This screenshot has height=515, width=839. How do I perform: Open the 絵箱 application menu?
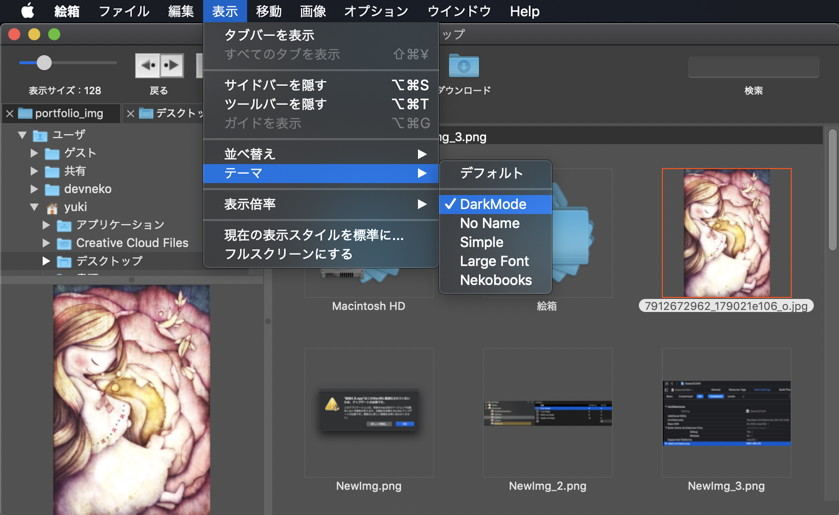coord(67,11)
